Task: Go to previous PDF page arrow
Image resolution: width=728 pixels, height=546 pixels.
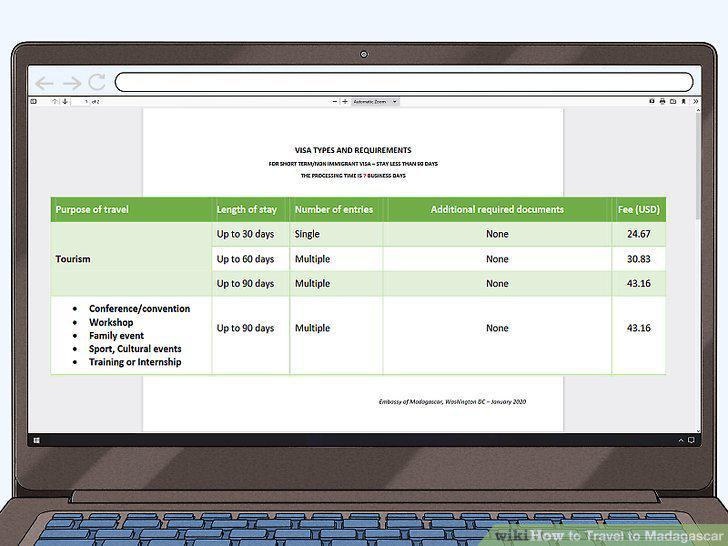Action: (x=55, y=101)
